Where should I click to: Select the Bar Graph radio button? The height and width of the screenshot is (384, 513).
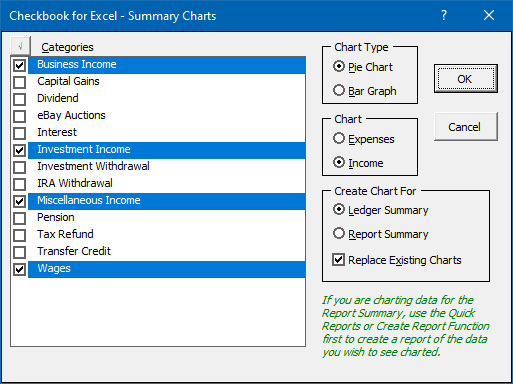click(339, 90)
